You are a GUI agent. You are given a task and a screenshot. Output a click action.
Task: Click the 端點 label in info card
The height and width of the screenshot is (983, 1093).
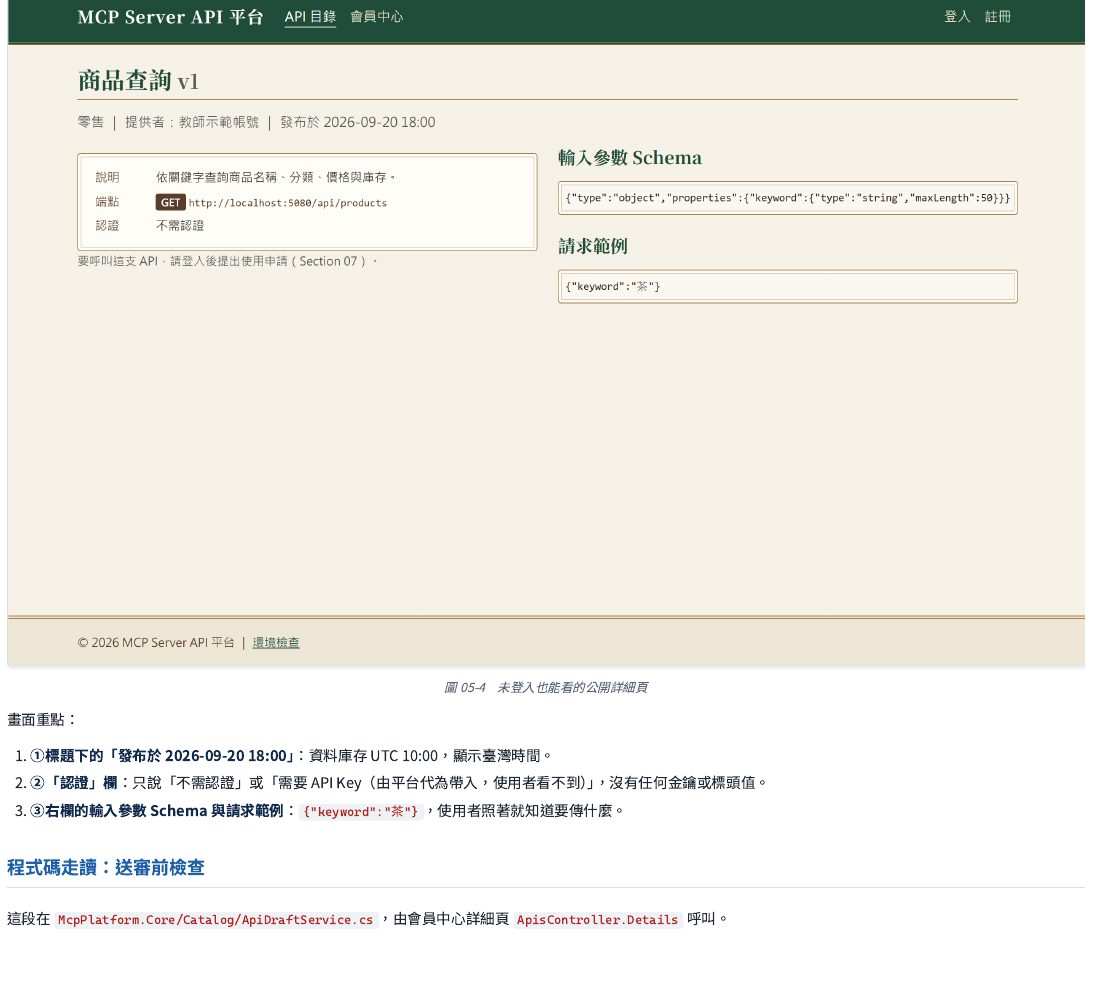click(107, 202)
